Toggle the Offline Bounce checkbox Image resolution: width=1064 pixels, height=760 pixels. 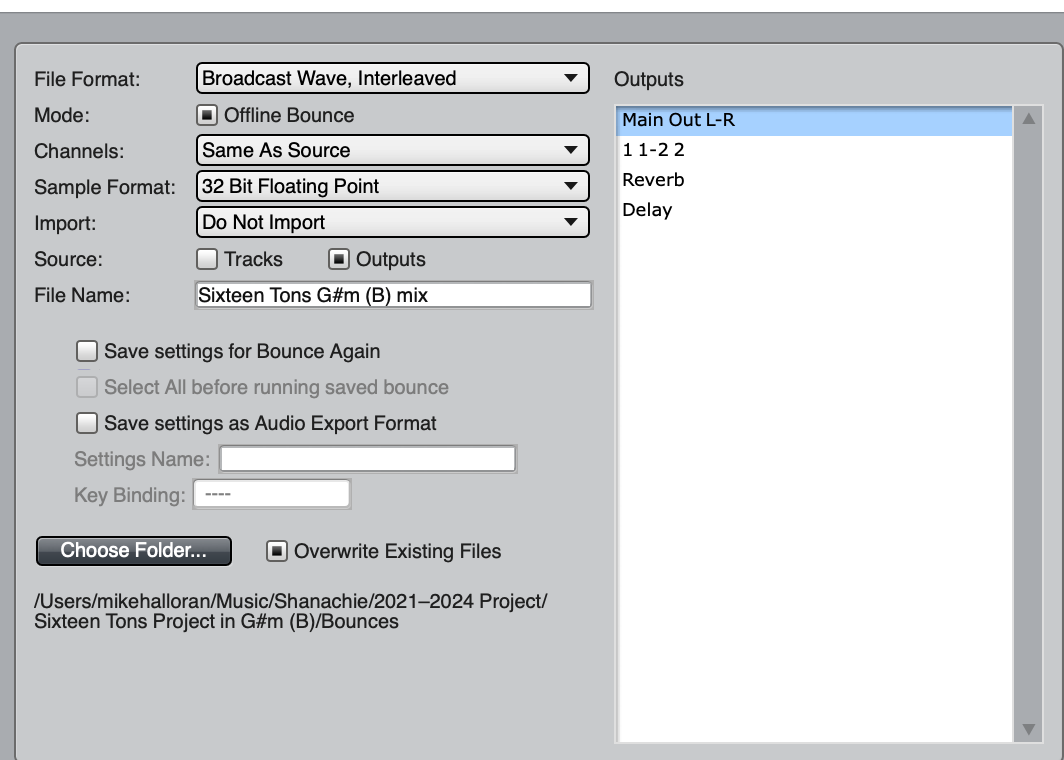[x=207, y=115]
